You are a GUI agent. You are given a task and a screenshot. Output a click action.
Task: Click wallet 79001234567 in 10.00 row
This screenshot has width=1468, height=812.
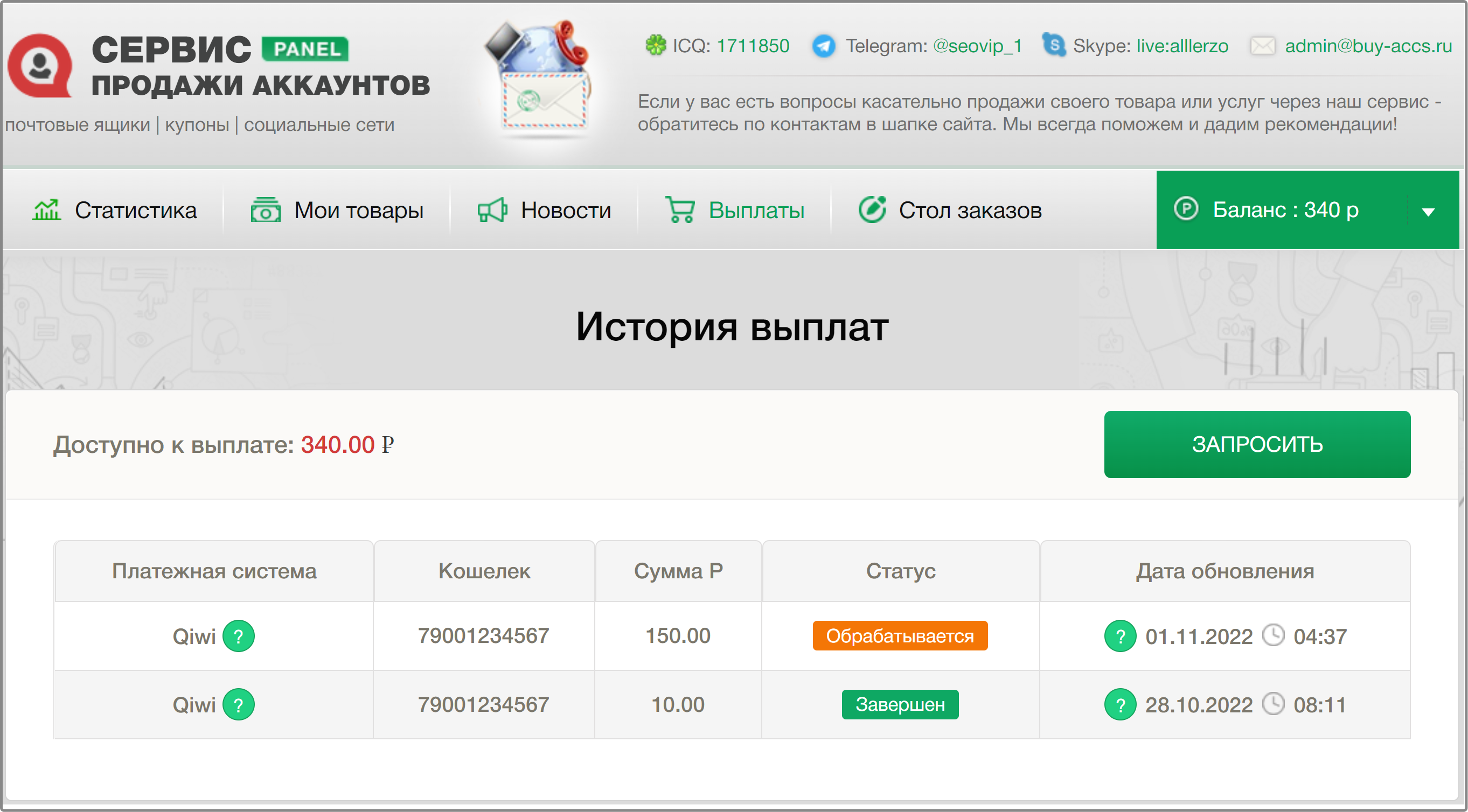click(x=483, y=704)
